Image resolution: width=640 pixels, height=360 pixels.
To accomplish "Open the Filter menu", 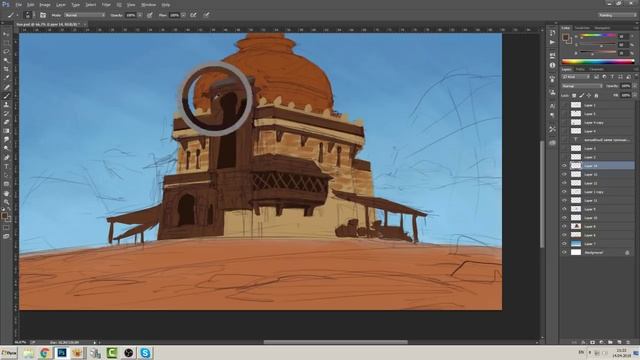I will pos(106,5).
